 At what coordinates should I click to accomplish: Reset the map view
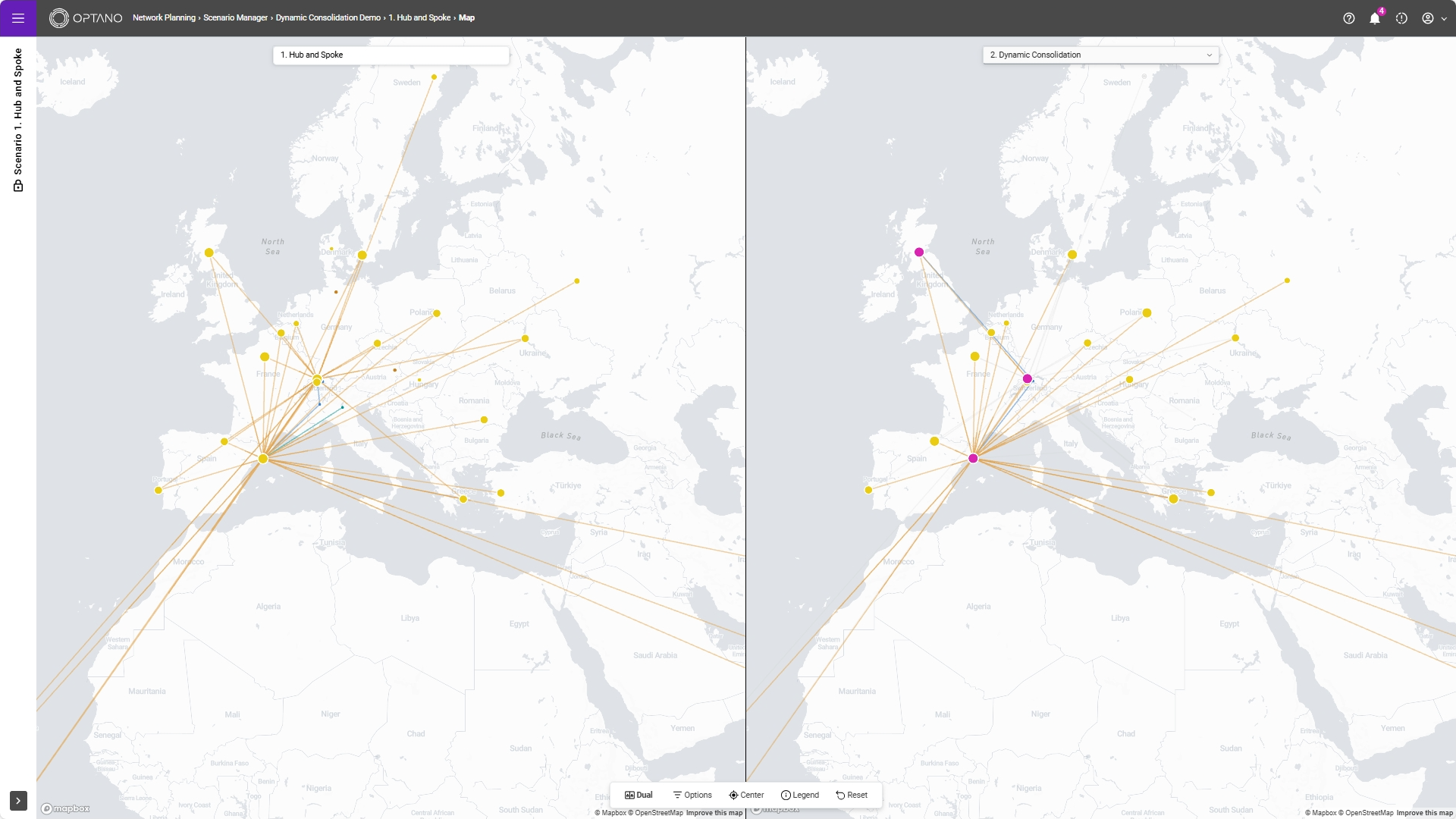click(852, 795)
